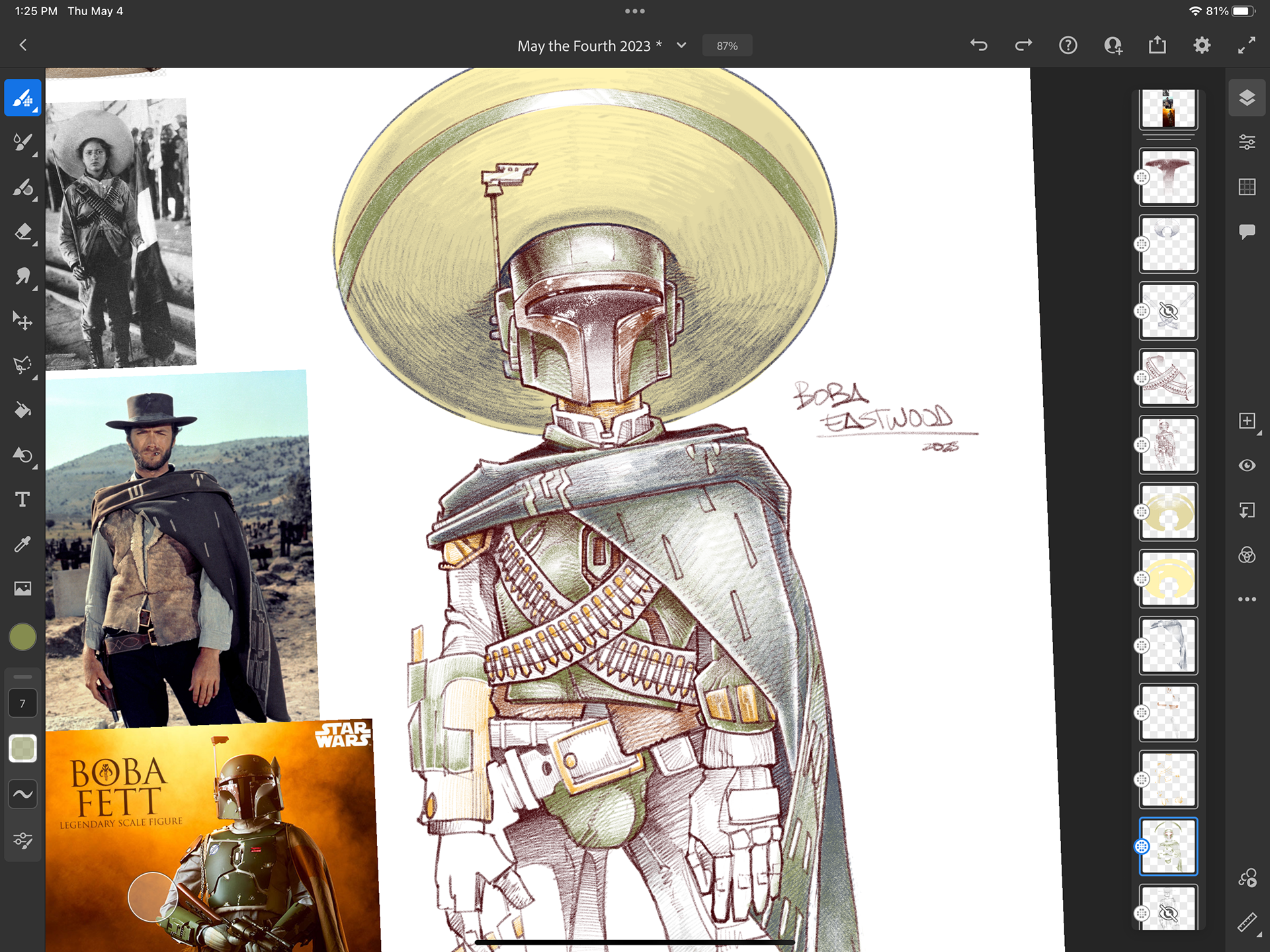Select the hidden crossed pistols layer

pyautogui.click(x=1168, y=311)
